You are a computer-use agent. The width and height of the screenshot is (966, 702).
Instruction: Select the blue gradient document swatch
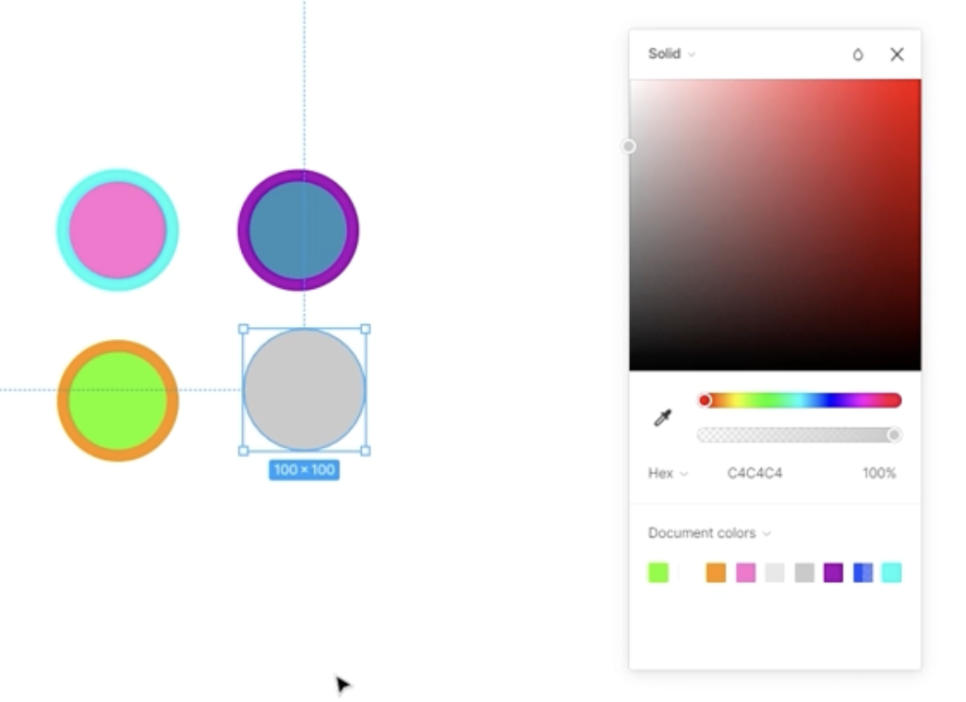click(862, 573)
